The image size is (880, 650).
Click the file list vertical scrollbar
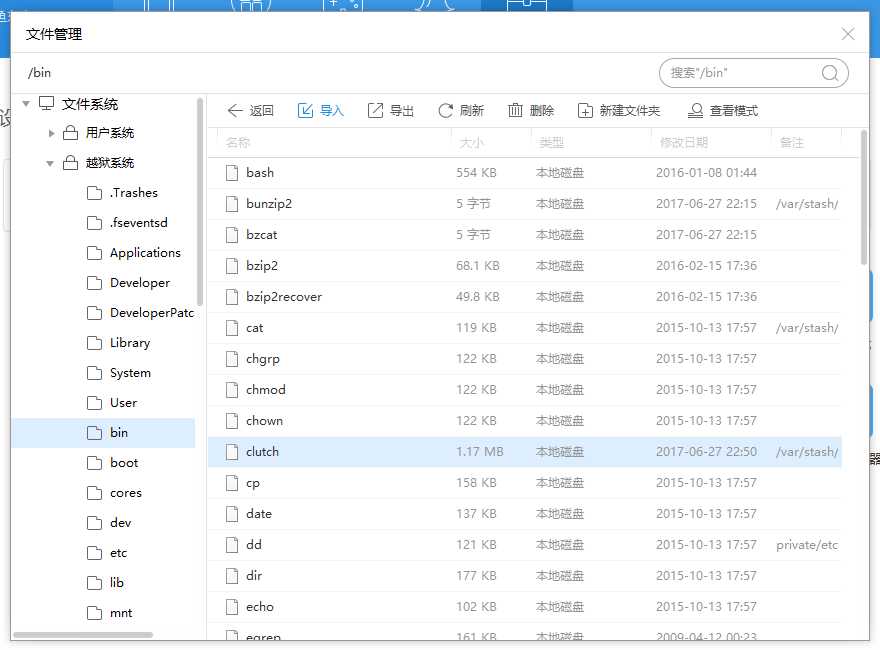[x=864, y=200]
